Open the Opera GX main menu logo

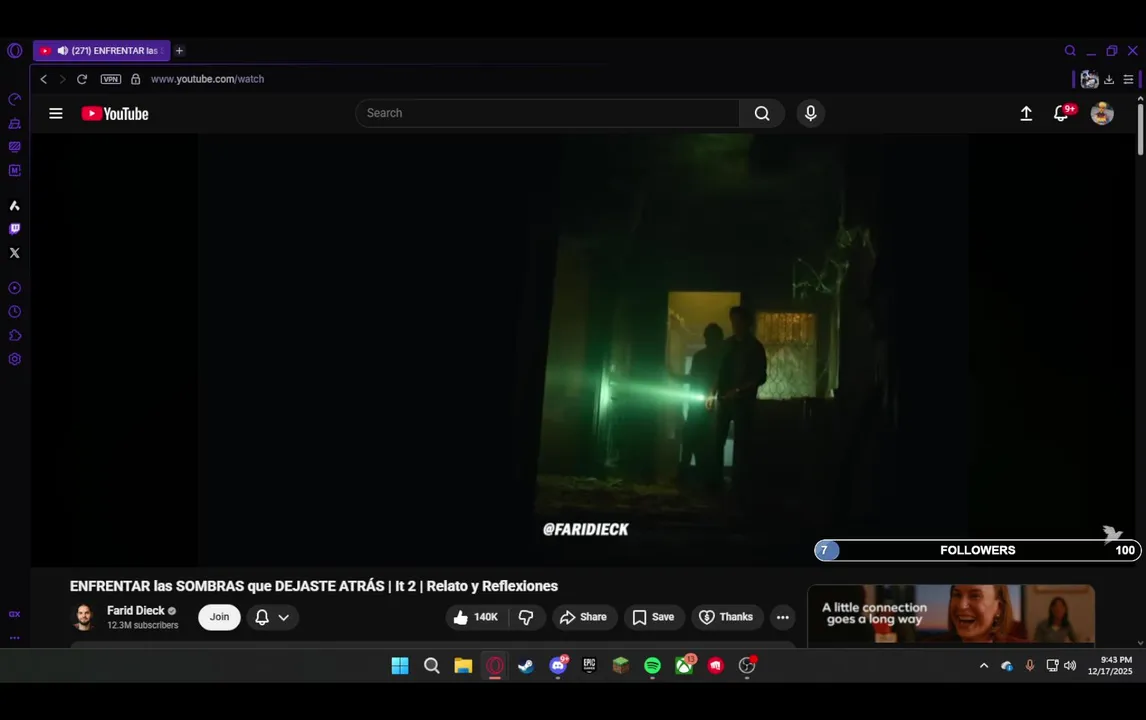[15, 50]
